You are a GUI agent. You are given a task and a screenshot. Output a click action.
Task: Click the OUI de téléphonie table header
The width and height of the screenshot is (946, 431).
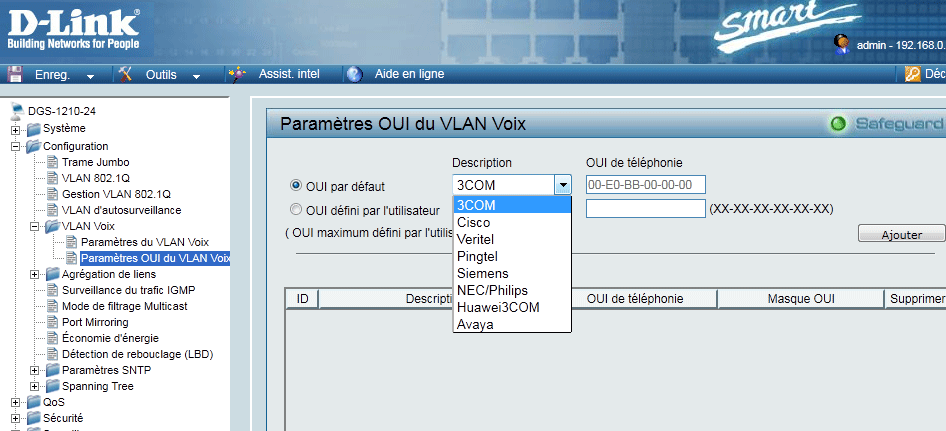(x=635, y=299)
